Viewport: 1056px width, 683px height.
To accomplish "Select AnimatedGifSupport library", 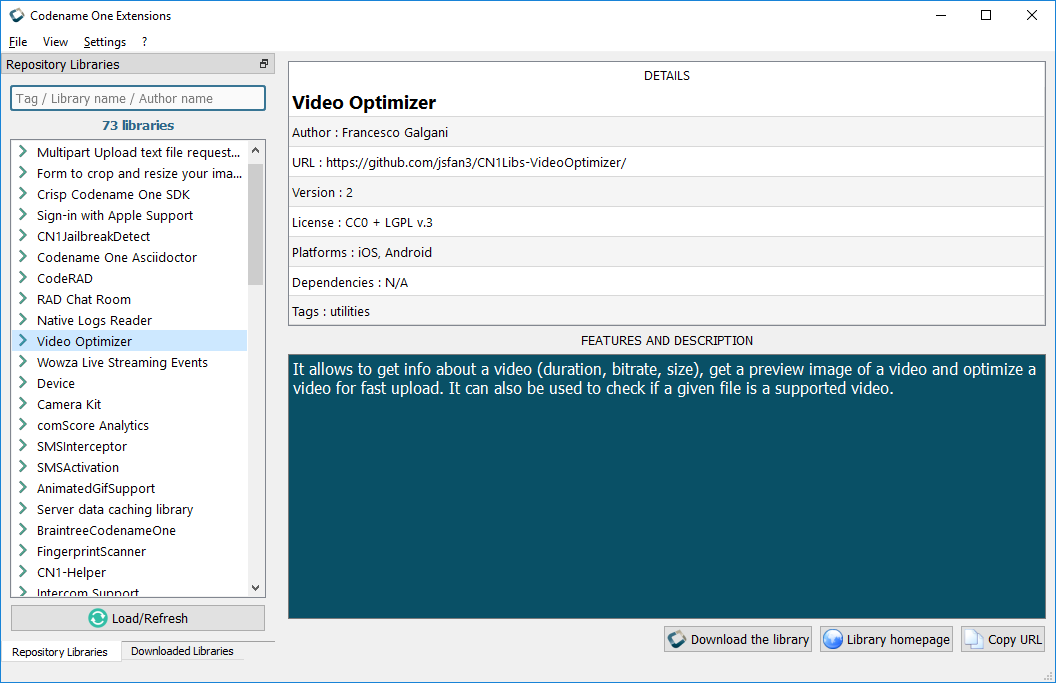I will click(96, 488).
